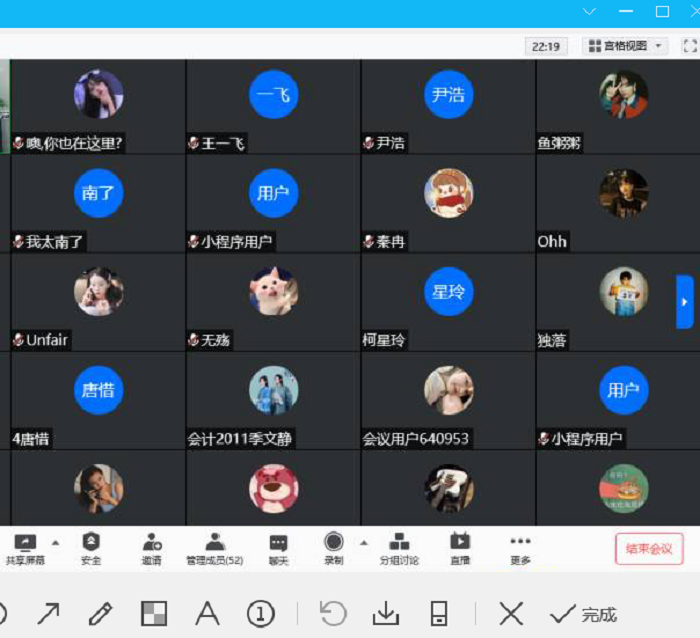Click the Invite (邀请) icon
This screenshot has height=638, width=700.
click(x=151, y=545)
